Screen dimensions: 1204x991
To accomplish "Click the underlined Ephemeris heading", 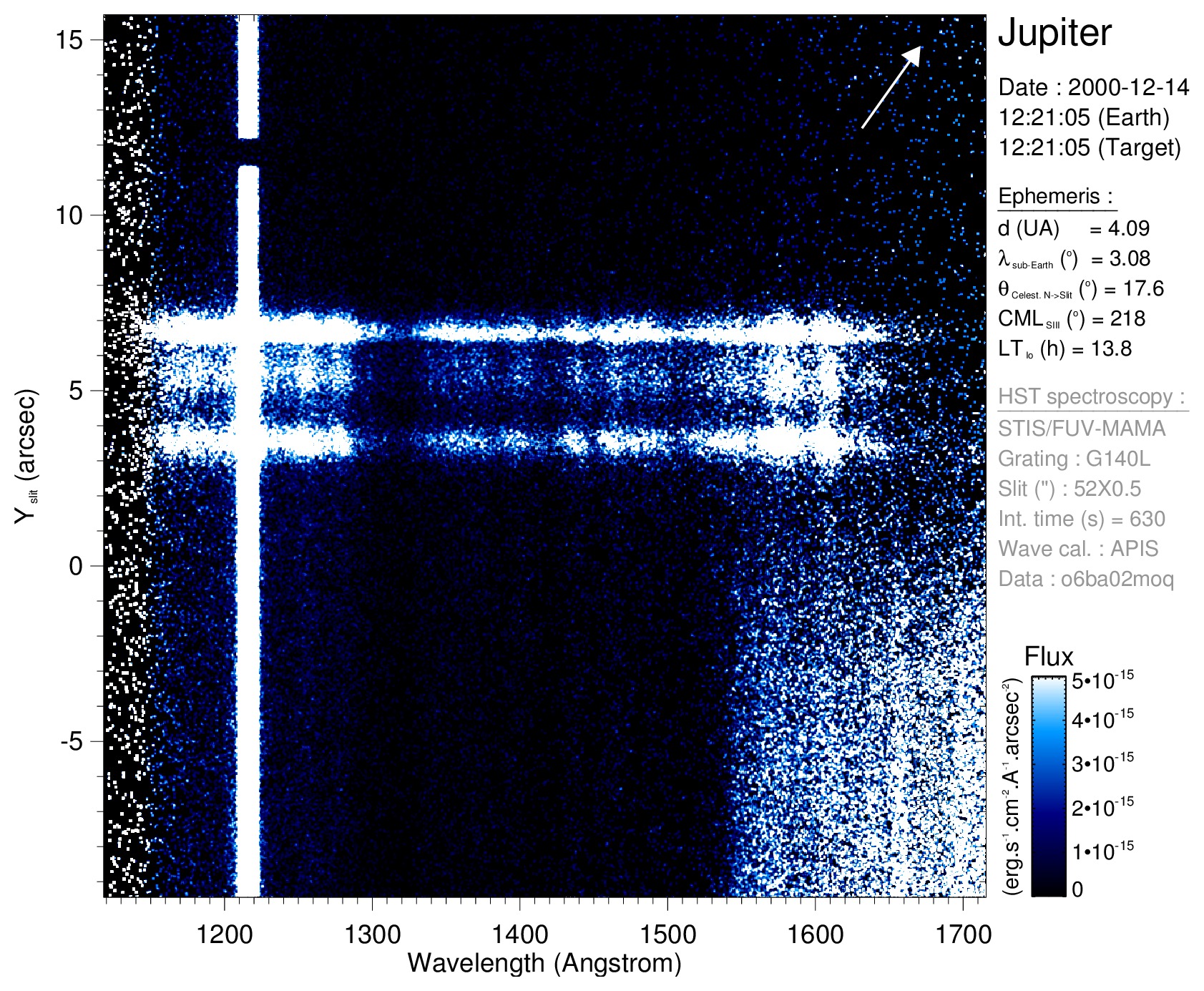I will click(1055, 196).
